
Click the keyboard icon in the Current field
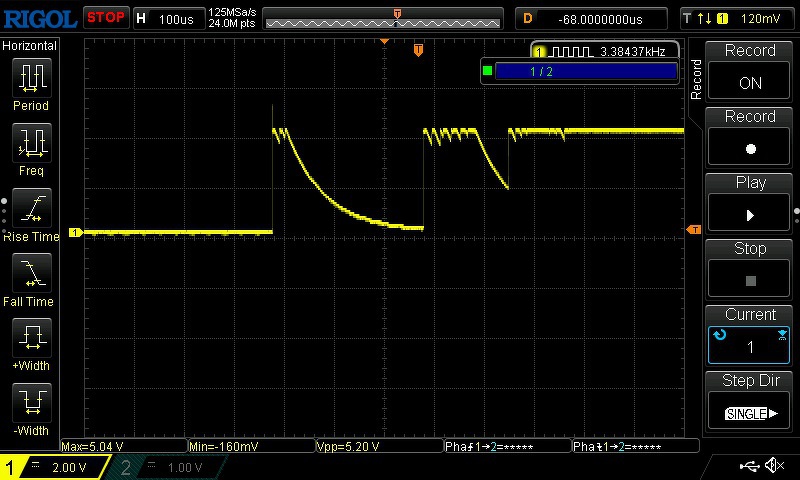tap(782, 335)
